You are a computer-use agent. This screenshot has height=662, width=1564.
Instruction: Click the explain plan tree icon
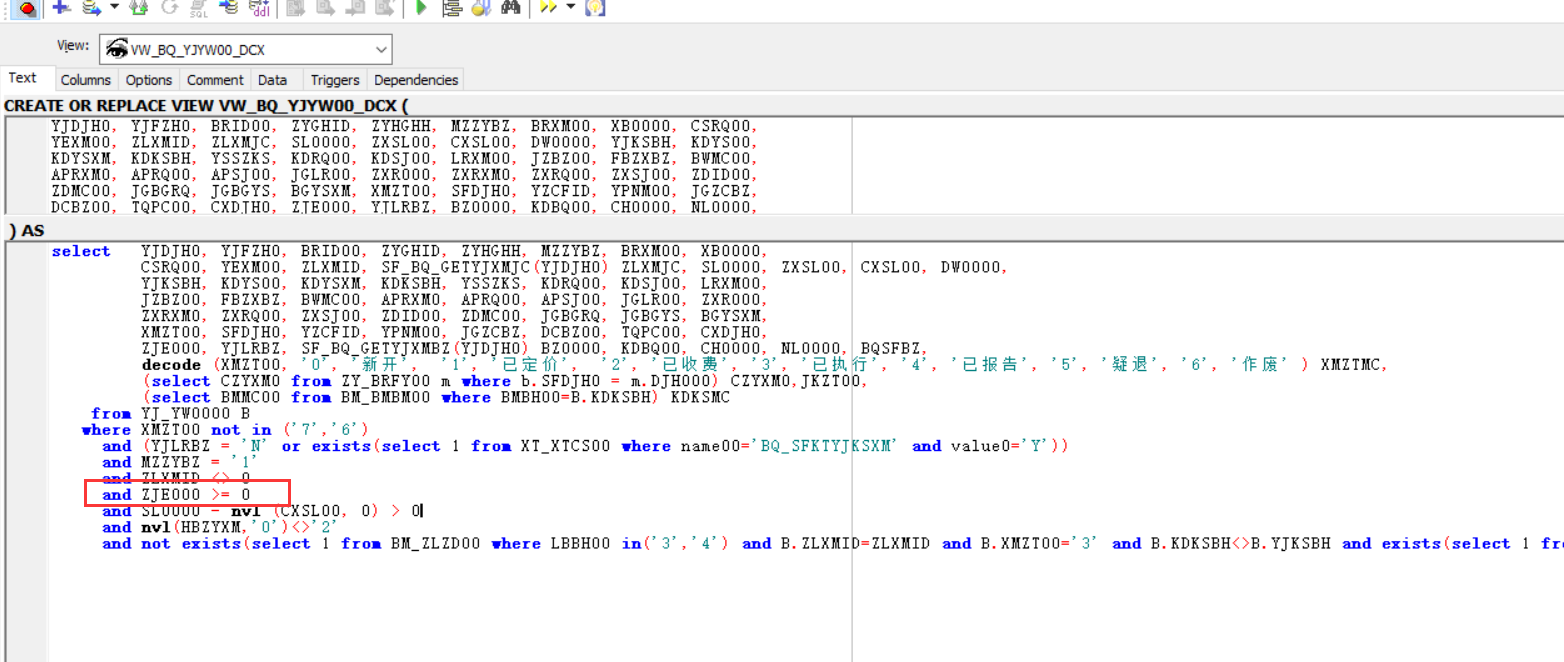tap(452, 8)
